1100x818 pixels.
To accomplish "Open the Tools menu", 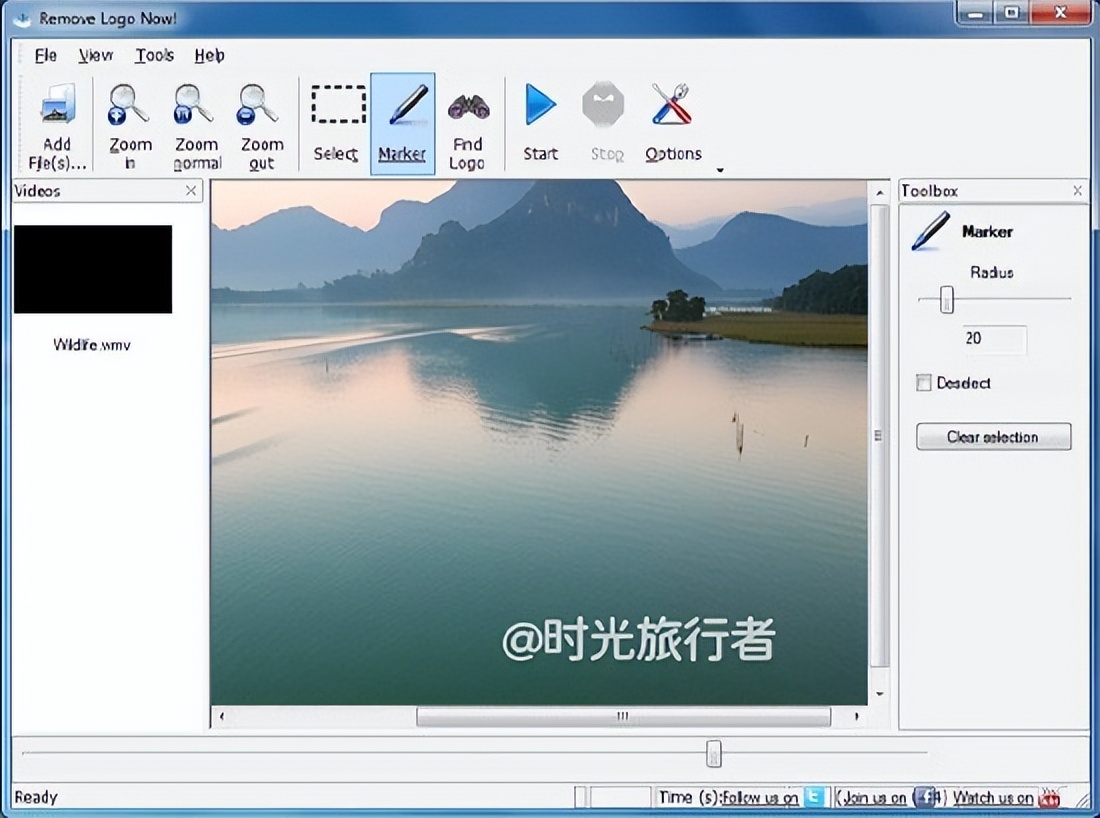I will click(154, 55).
